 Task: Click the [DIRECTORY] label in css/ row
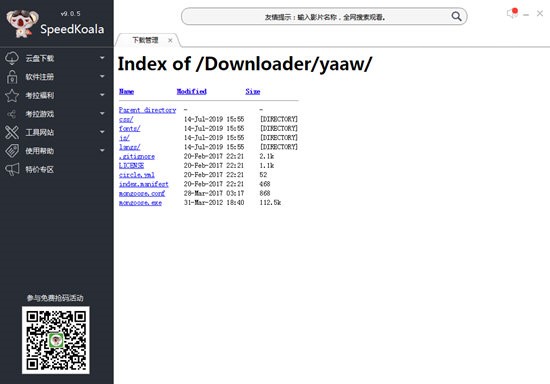click(279, 119)
